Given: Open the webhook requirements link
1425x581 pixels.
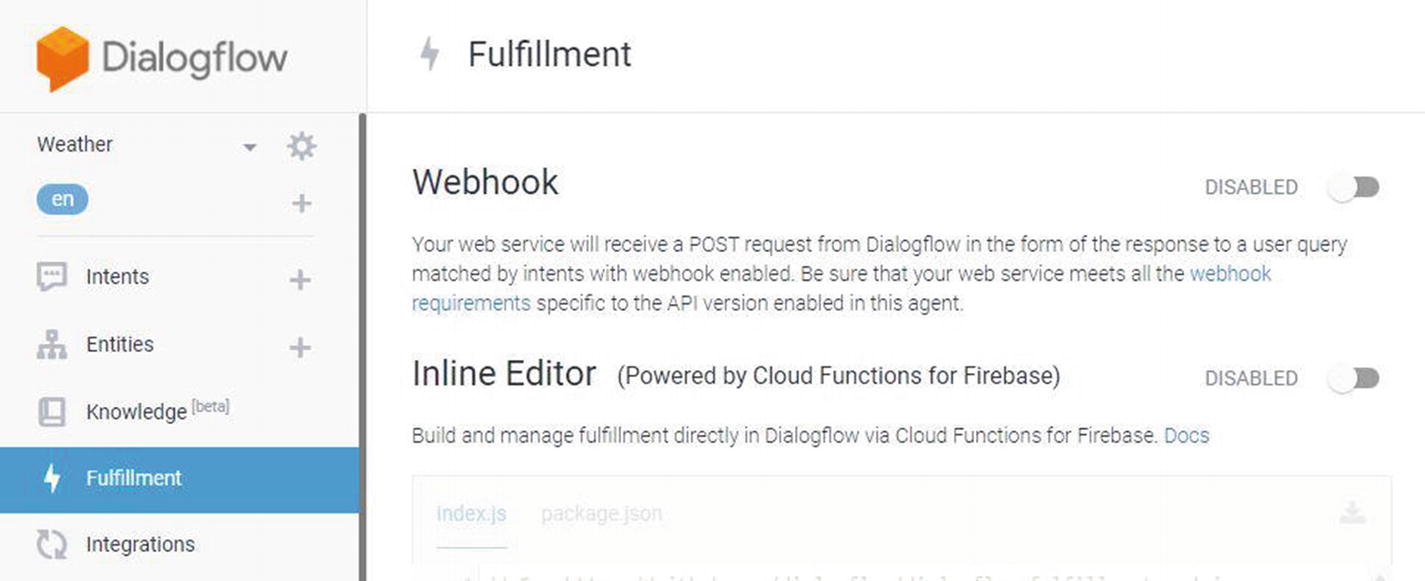Looking at the screenshot, I should point(841,288).
